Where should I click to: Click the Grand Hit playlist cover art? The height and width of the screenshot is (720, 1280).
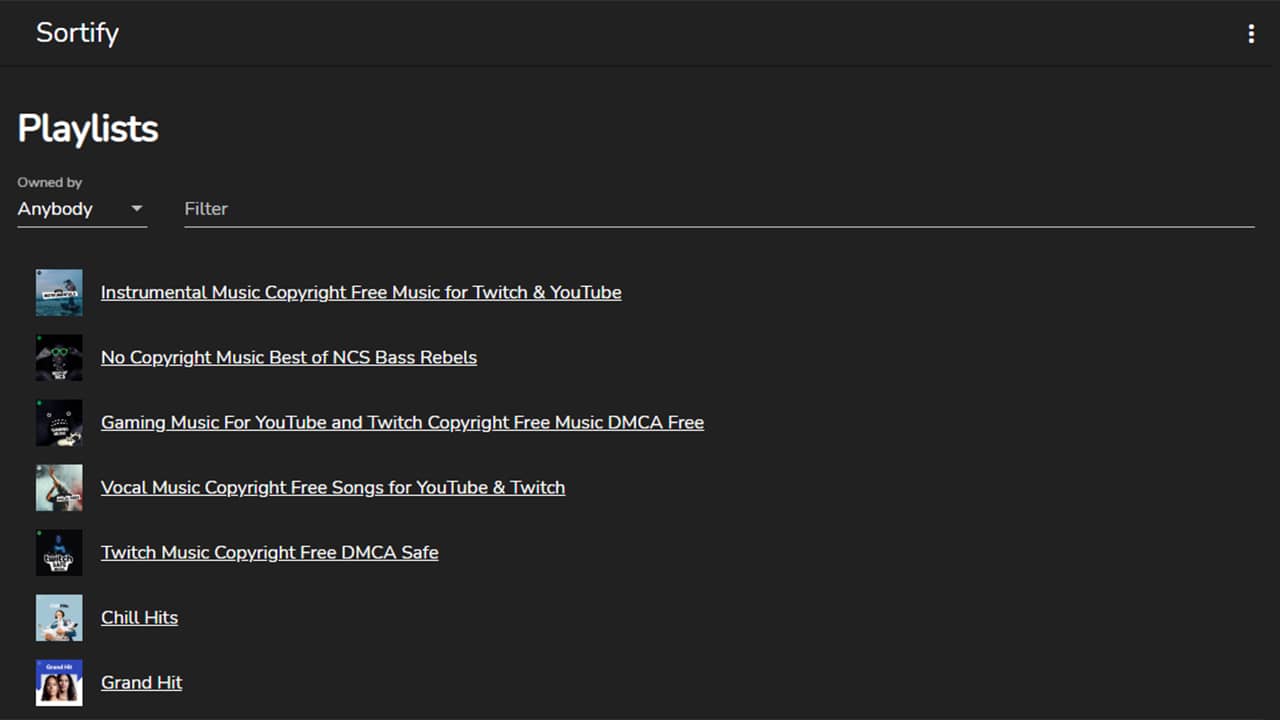[59, 682]
